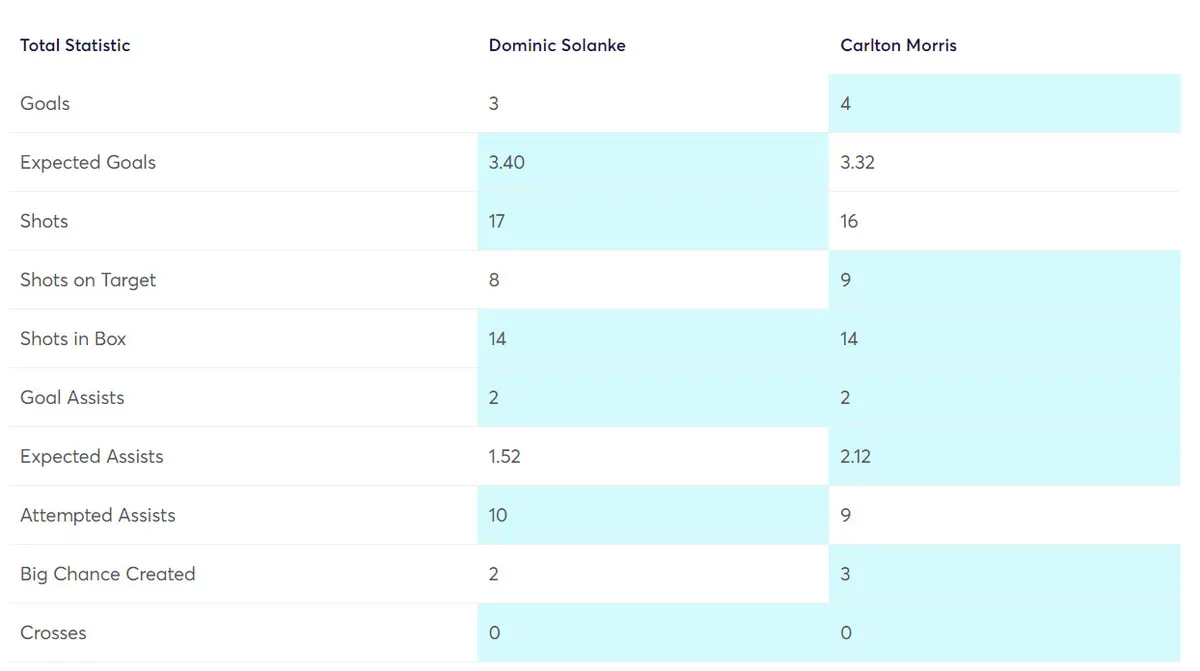1200x671 pixels.
Task: Select Morris's Big Chance Created value 3
Action: [x=846, y=575]
